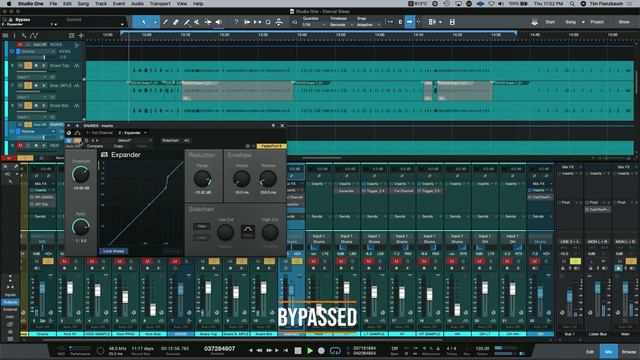This screenshot has height=360, width=640.
Task: Open the dropdown arrow on the Expander tab
Action: 145,133
